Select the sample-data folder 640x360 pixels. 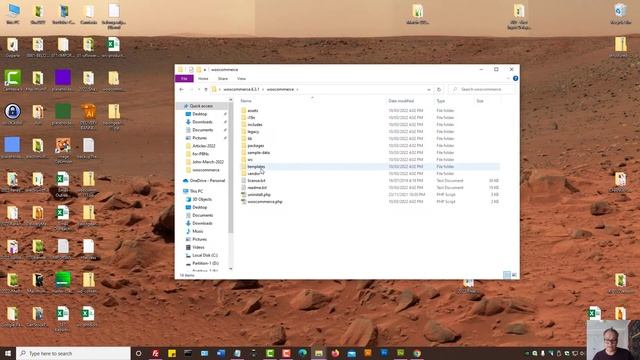click(x=258, y=152)
